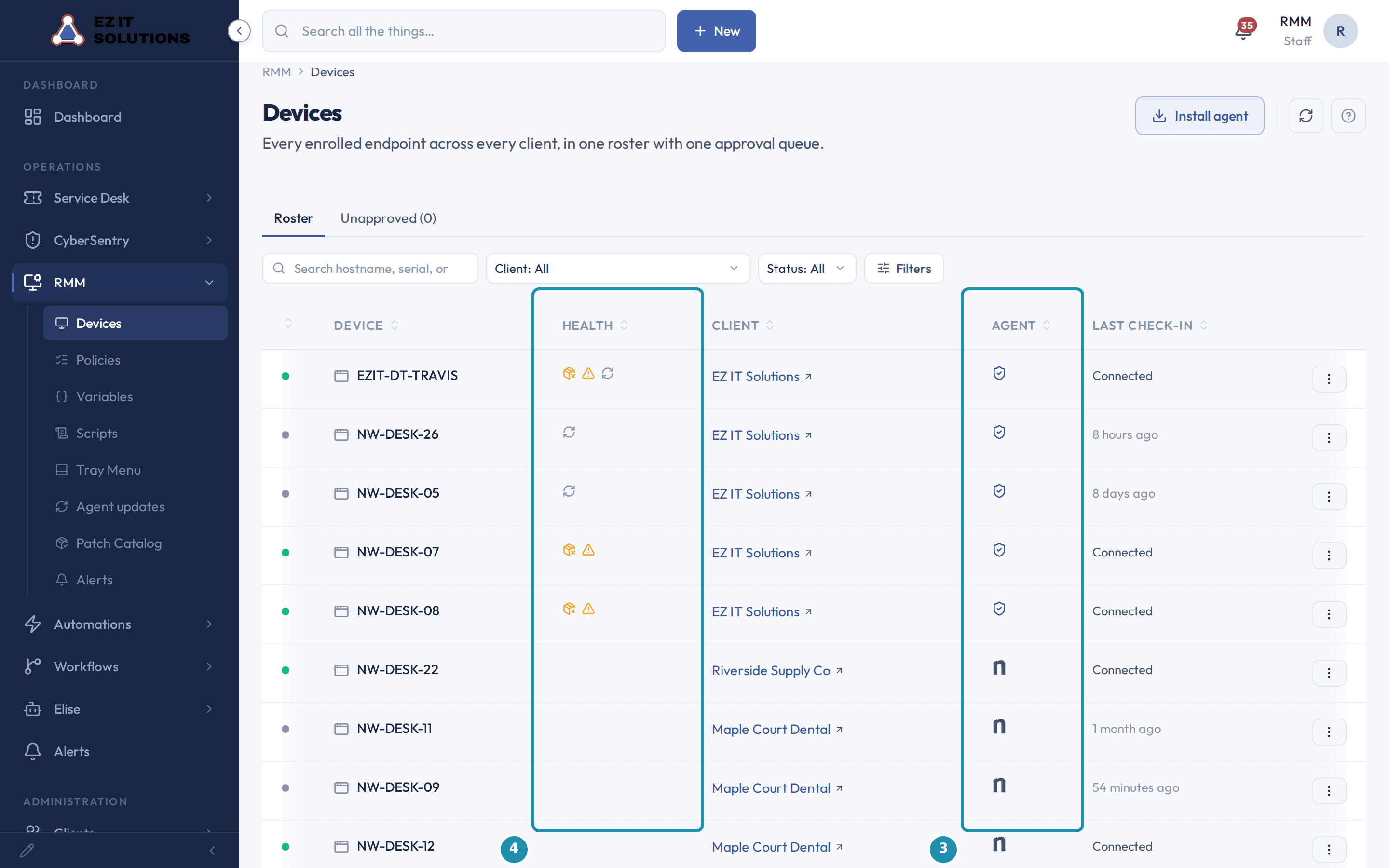The width and height of the screenshot is (1389, 868).
Task: Click the agent shield icon for NW-DESK-07
Action: [x=999, y=550]
